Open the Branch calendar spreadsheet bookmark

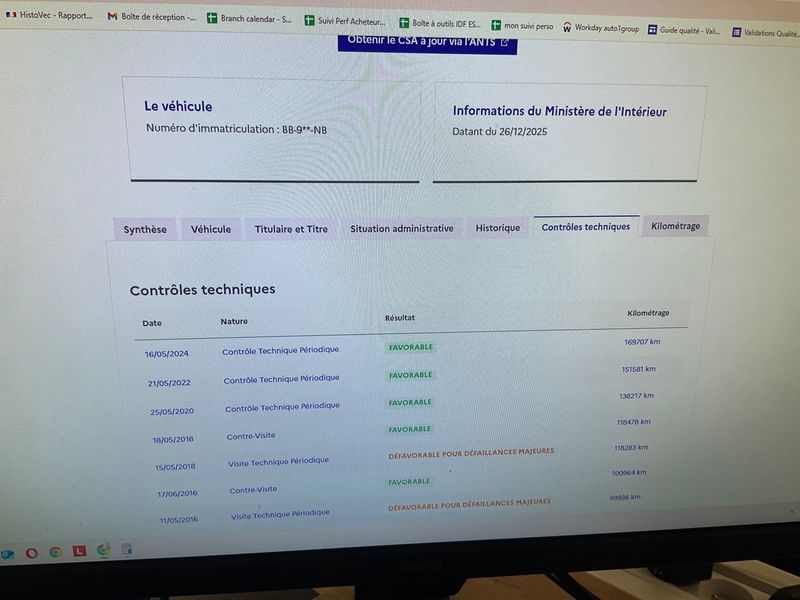pyautogui.click(x=249, y=19)
